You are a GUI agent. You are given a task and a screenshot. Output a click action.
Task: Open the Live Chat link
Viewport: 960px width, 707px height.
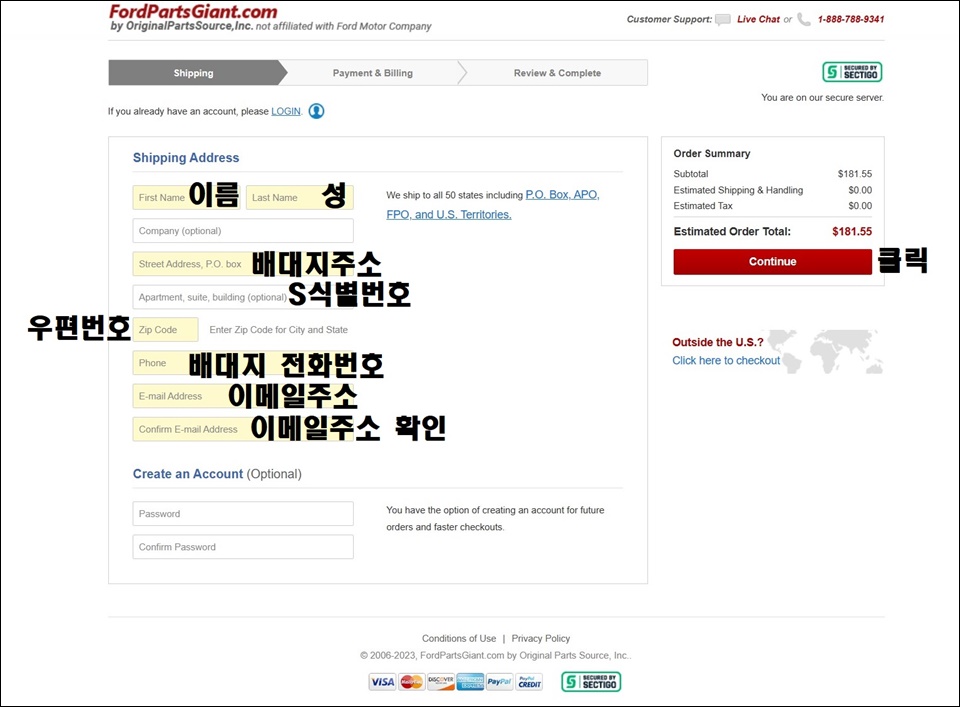758,20
